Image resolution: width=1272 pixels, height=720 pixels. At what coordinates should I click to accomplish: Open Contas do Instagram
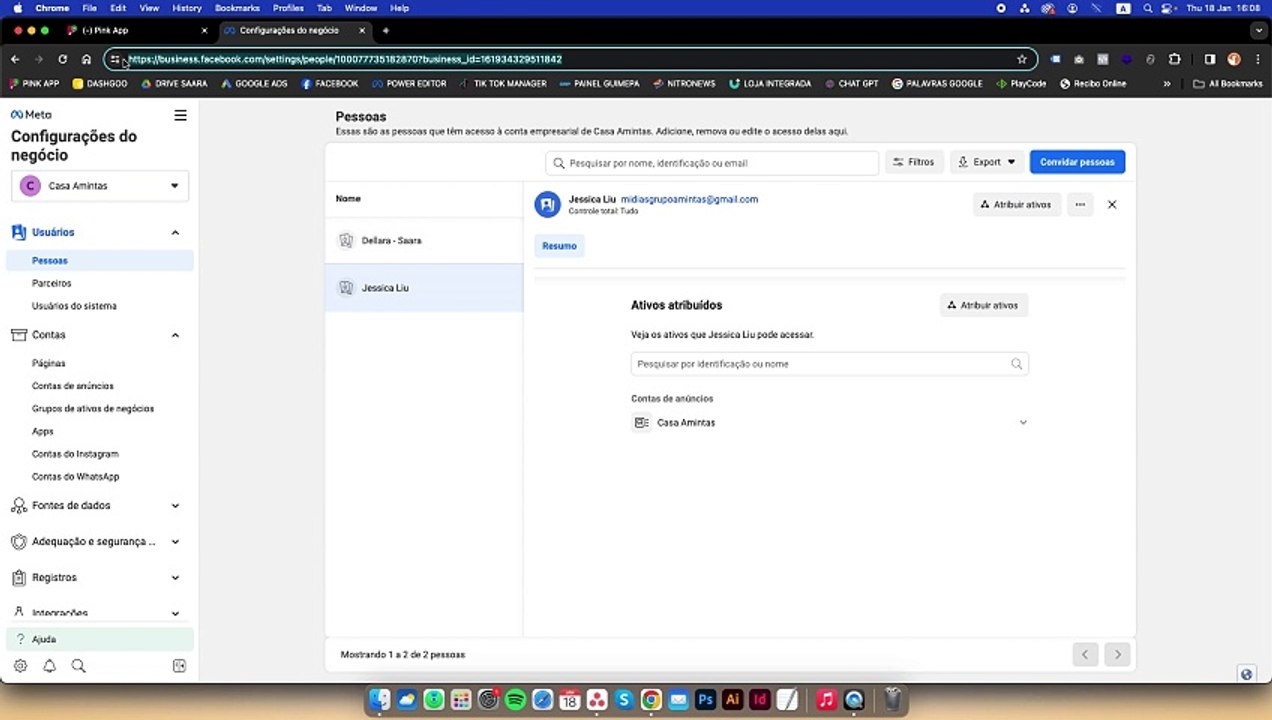point(75,454)
